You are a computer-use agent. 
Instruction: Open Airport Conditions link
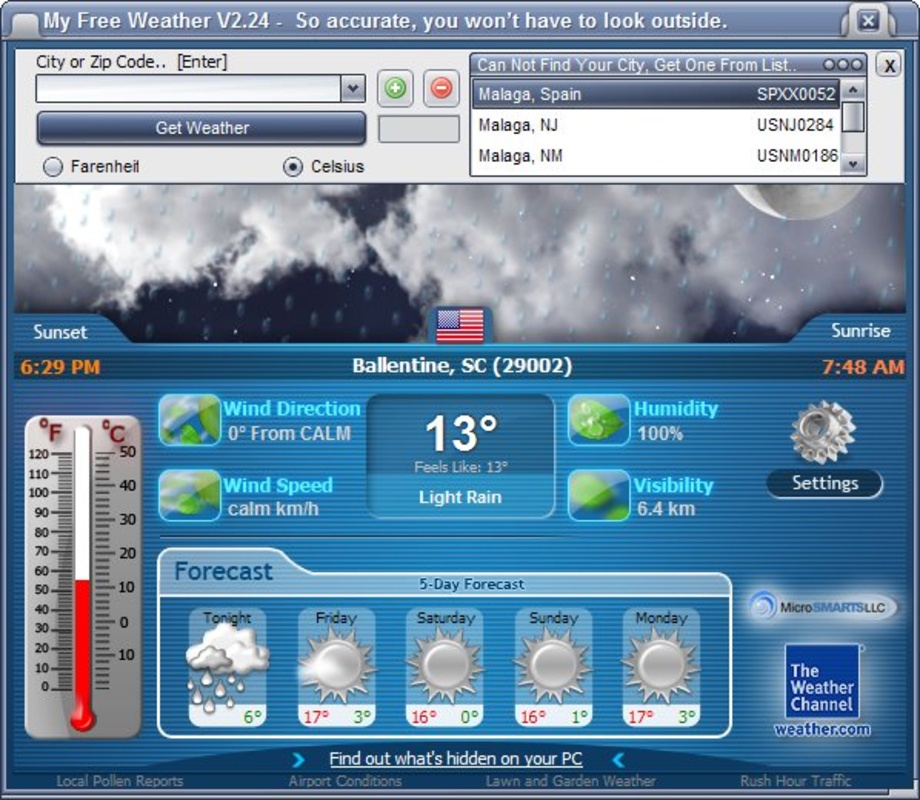tap(345, 781)
